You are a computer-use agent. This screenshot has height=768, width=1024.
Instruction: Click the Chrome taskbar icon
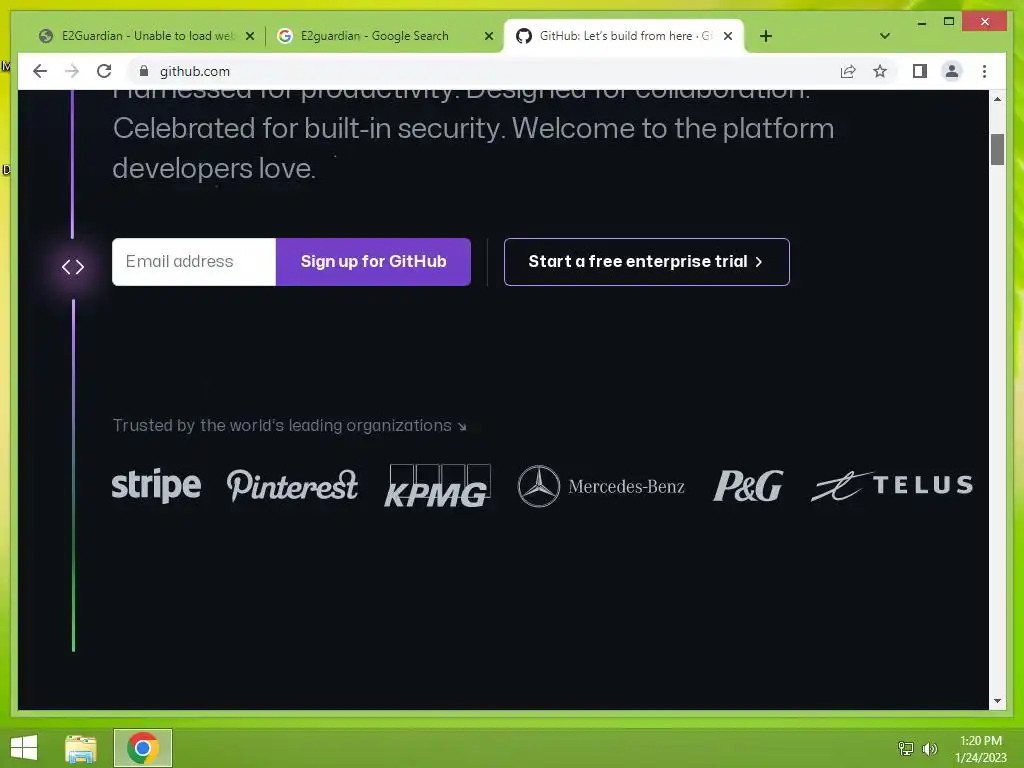142,748
